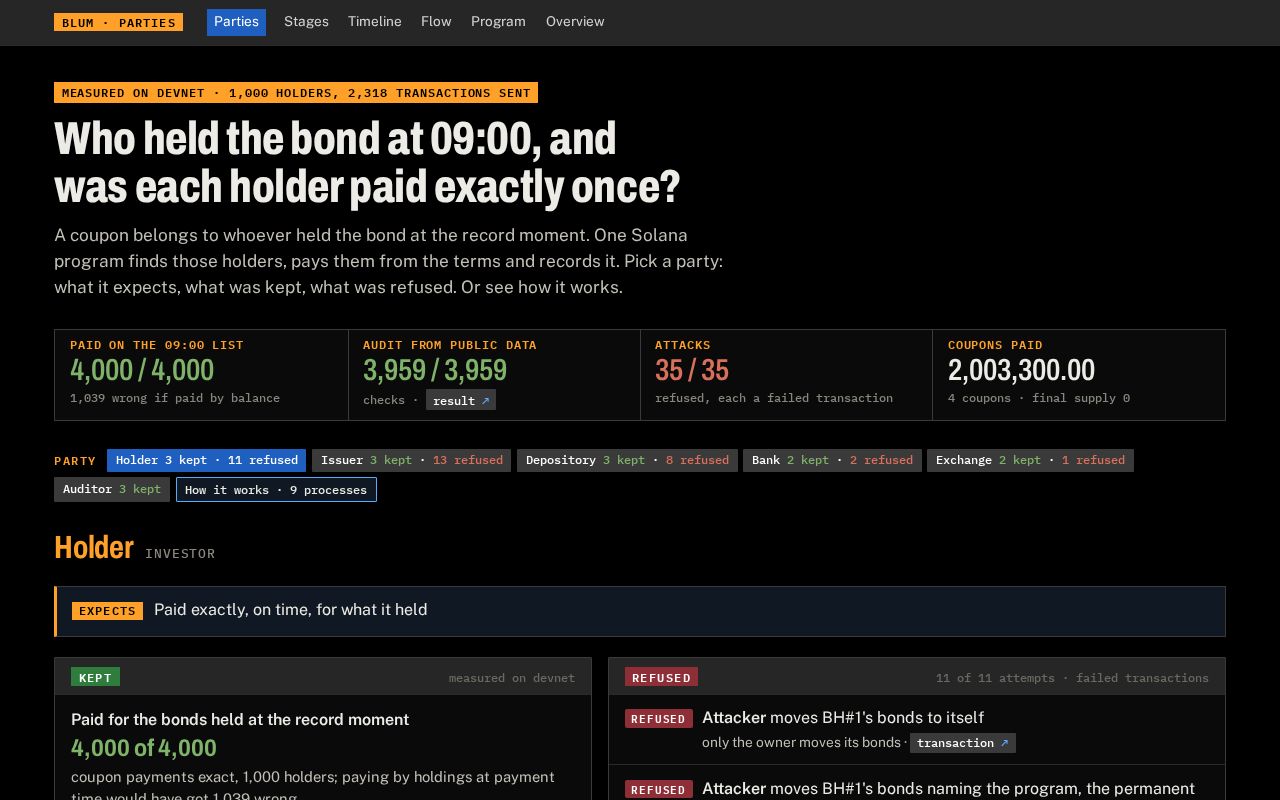Click the Holder section heading

pos(94,548)
